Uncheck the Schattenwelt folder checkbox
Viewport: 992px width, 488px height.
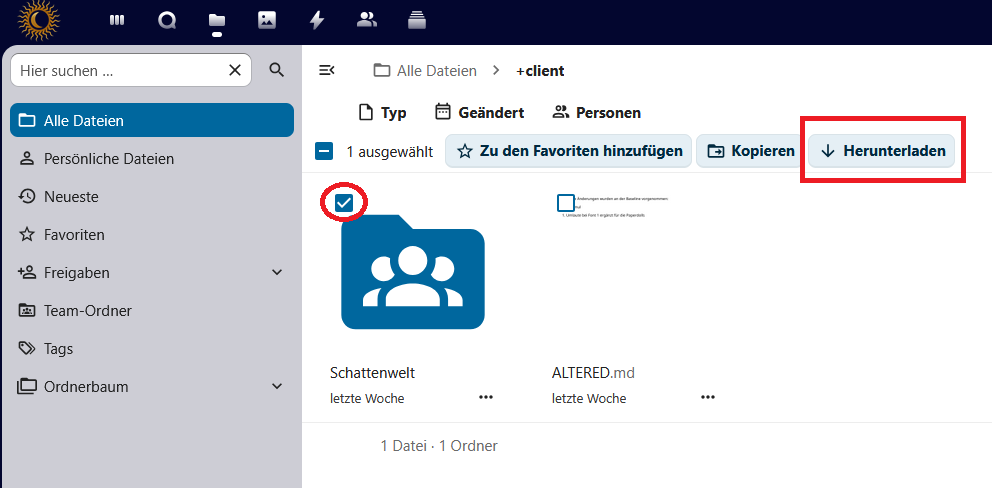344,203
